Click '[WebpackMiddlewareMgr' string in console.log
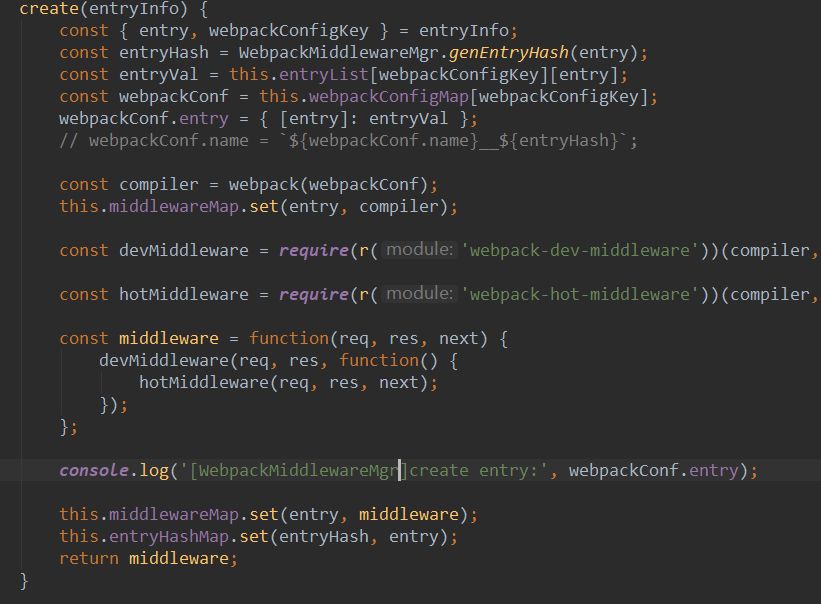Image resolution: width=821 pixels, height=604 pixels. point(289,470)
